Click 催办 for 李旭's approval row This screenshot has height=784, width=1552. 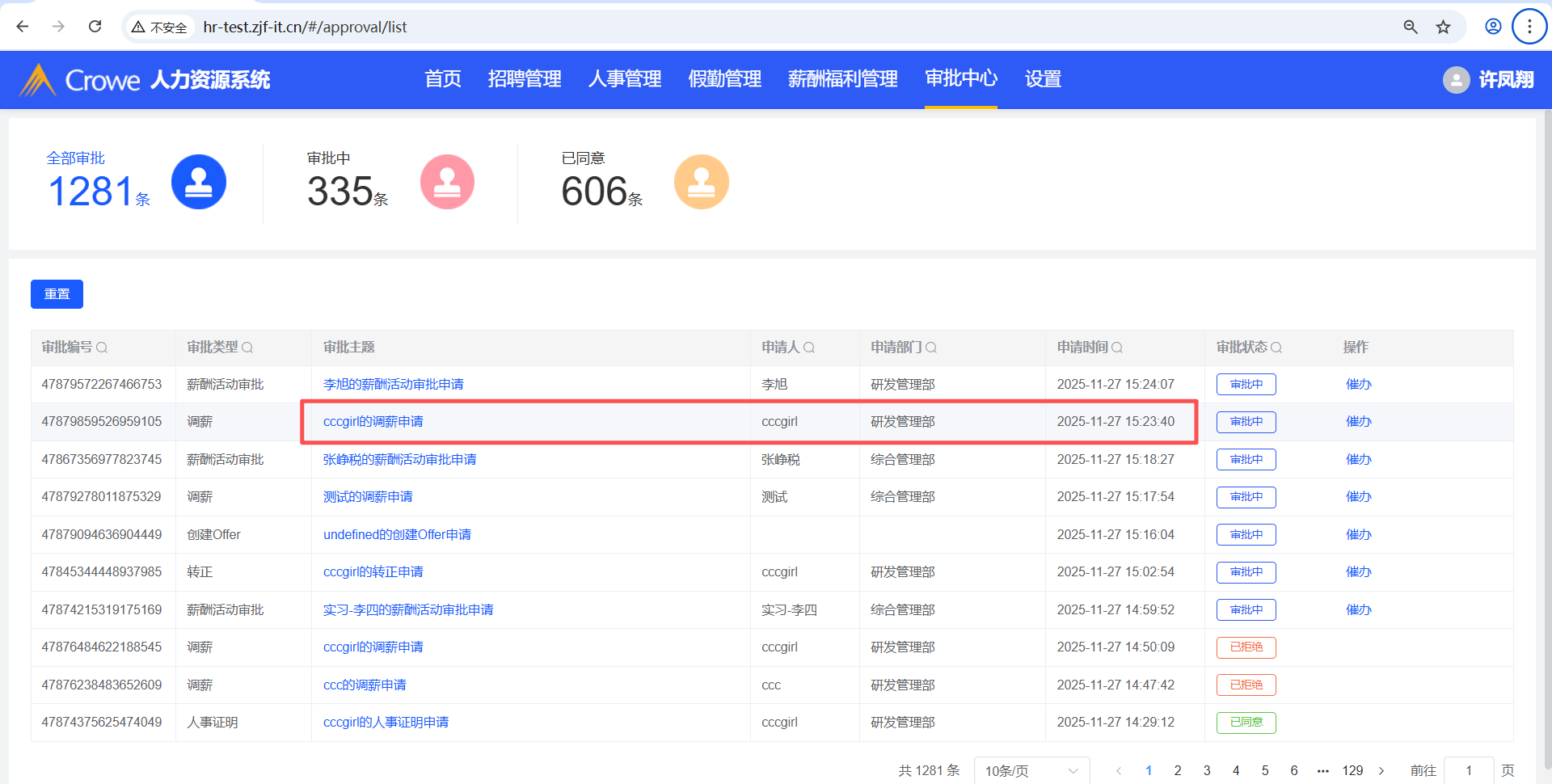1358,385
